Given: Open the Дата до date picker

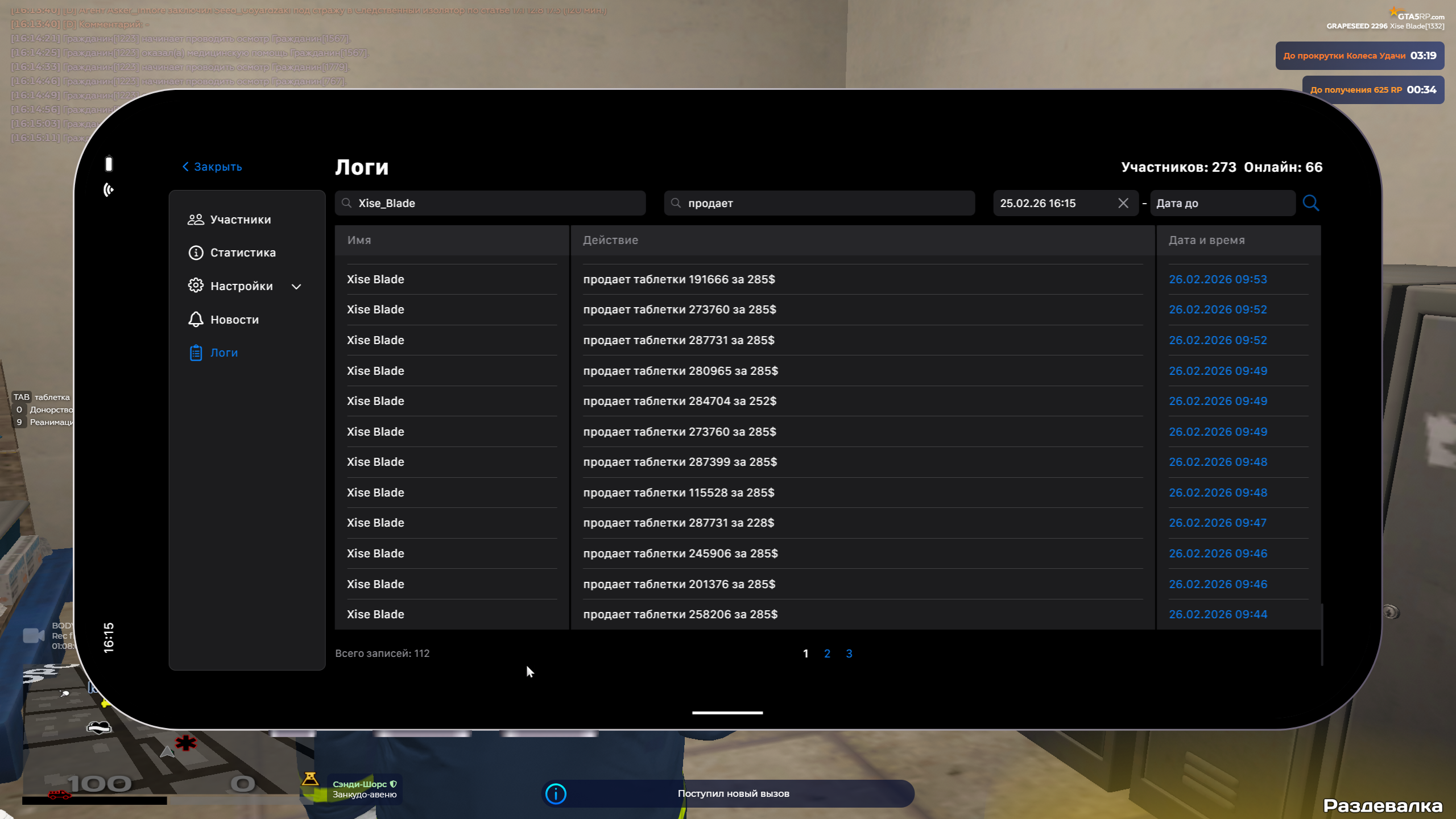Looking at the screenshot, I should 1222,203.
